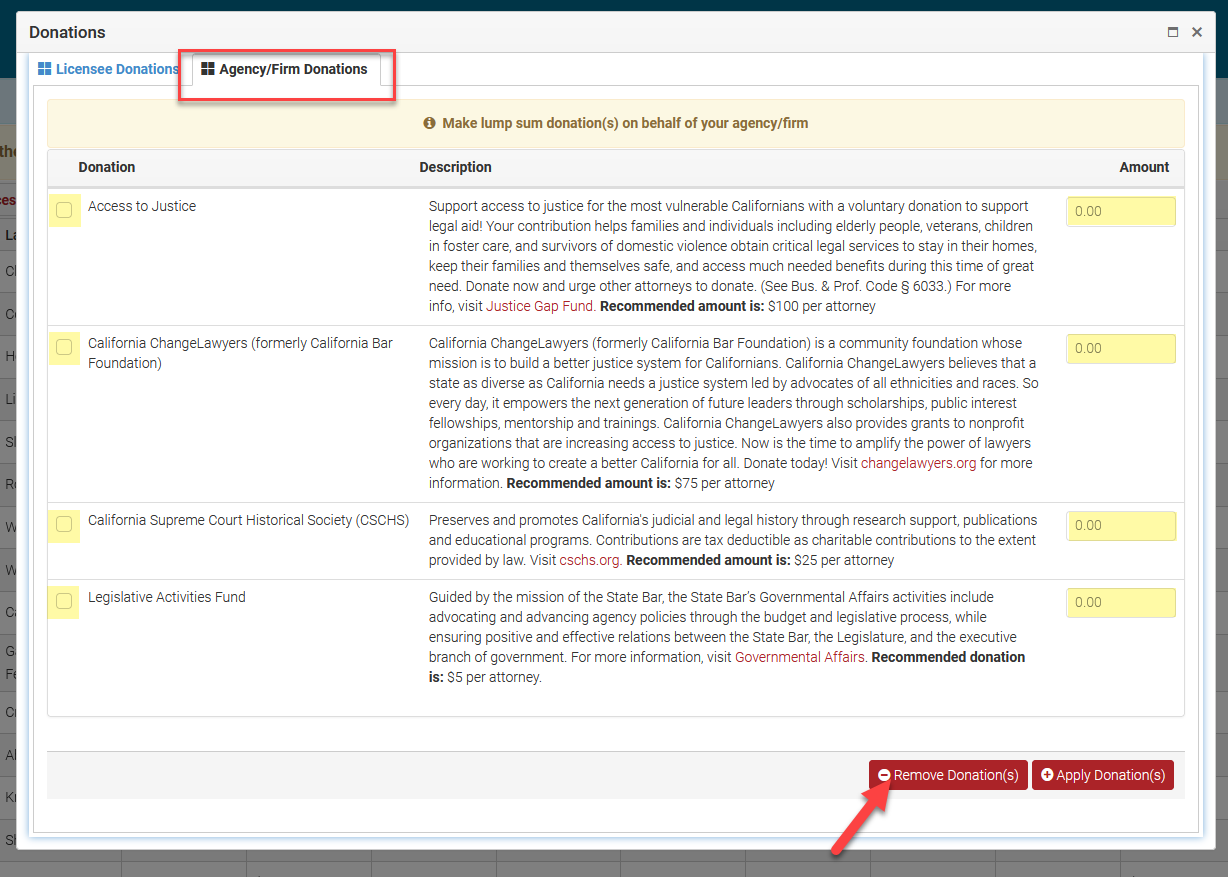Focus the California ChangeLawyers amount field
Image resolution: width=1228 pixels, height=877 pixels.
tap(1121, 349)
